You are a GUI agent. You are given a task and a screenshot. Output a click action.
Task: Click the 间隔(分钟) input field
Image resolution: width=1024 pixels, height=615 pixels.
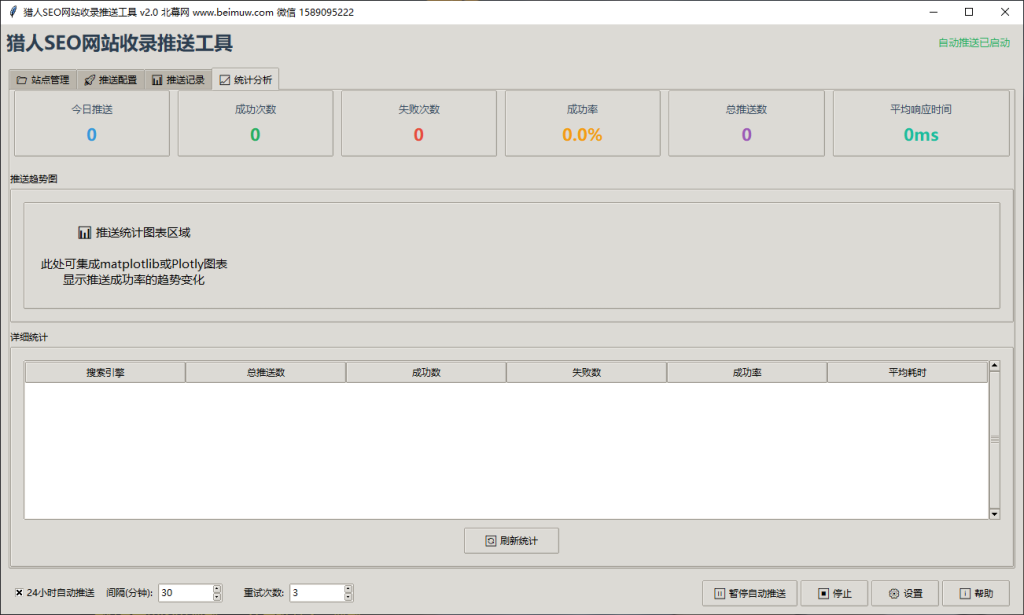tap(185, 593)
